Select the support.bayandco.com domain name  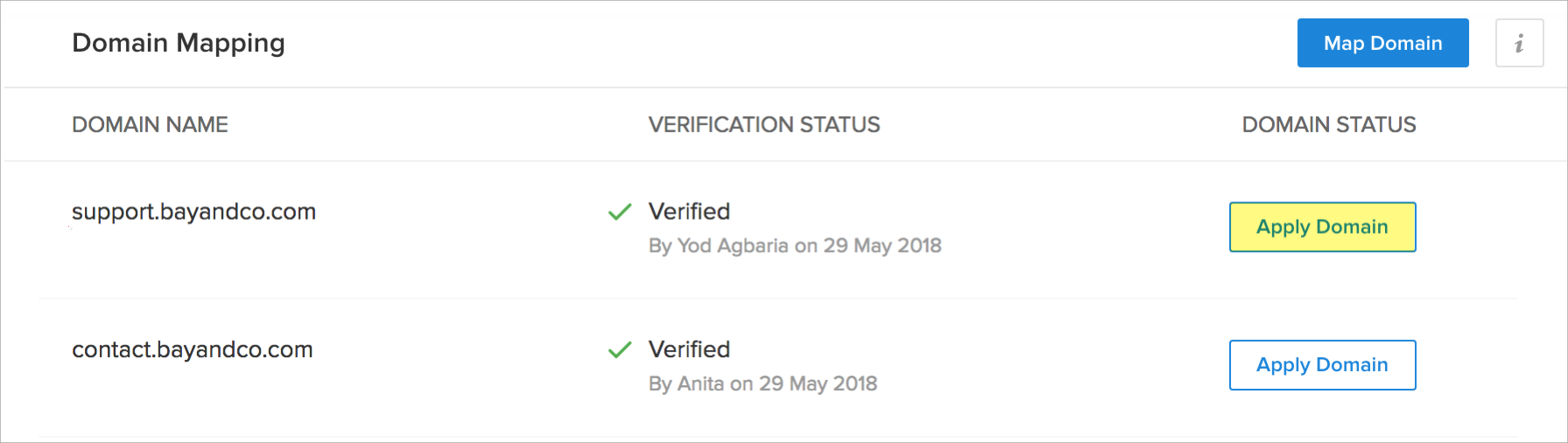pos(193,212)
